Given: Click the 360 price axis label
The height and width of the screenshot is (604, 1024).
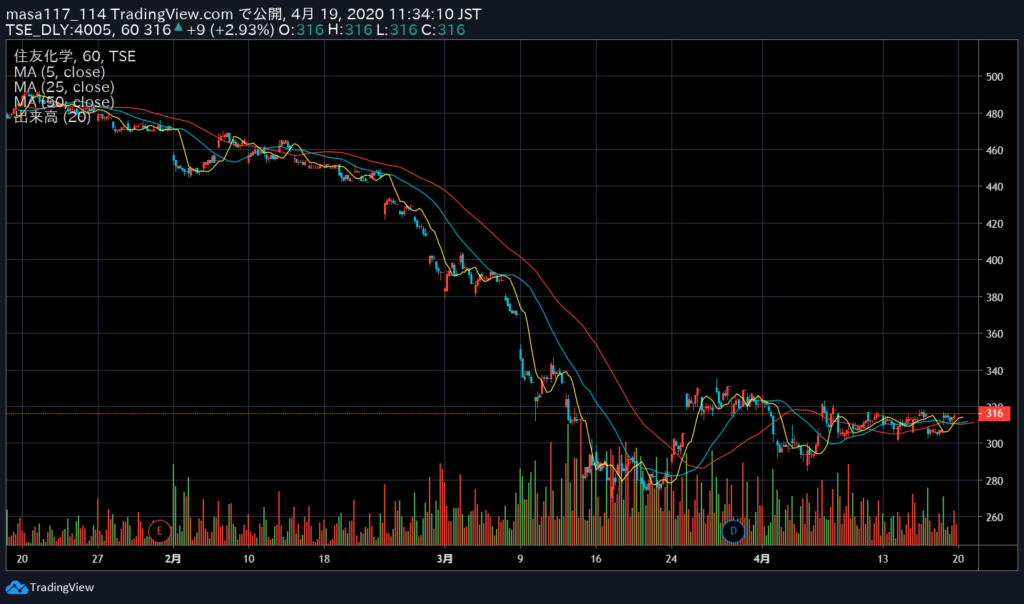Looking at the screenshot, I should [x=994, y=334].
